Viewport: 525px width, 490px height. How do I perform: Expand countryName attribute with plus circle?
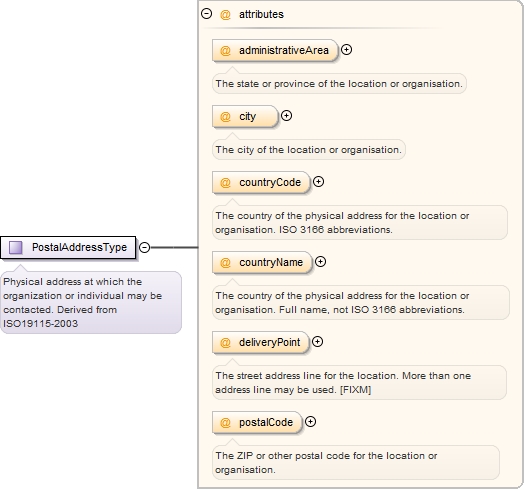[320, 262]
